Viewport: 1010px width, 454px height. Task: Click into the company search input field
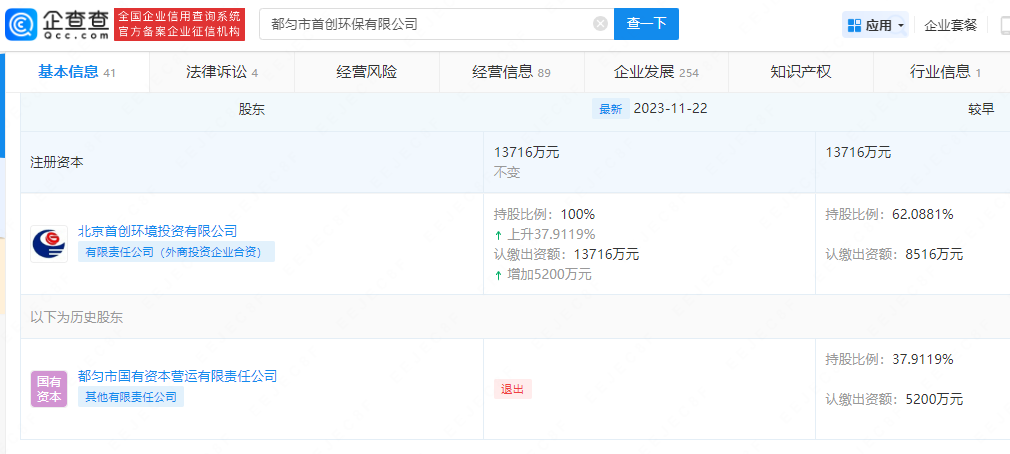[x=428, y=24]
